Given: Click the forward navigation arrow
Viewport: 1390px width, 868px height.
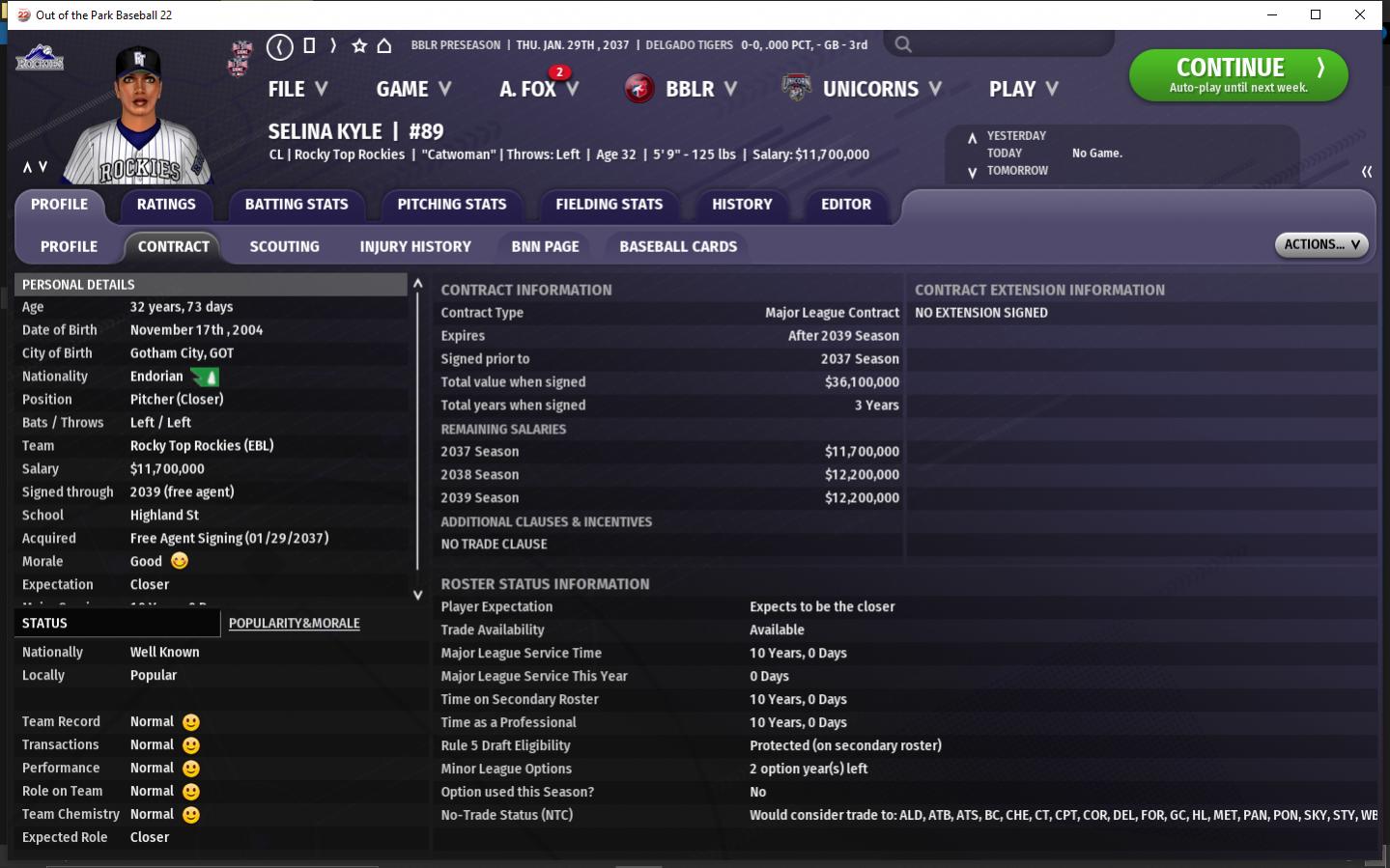Looking at the screenshot, I should click(333, 45).
